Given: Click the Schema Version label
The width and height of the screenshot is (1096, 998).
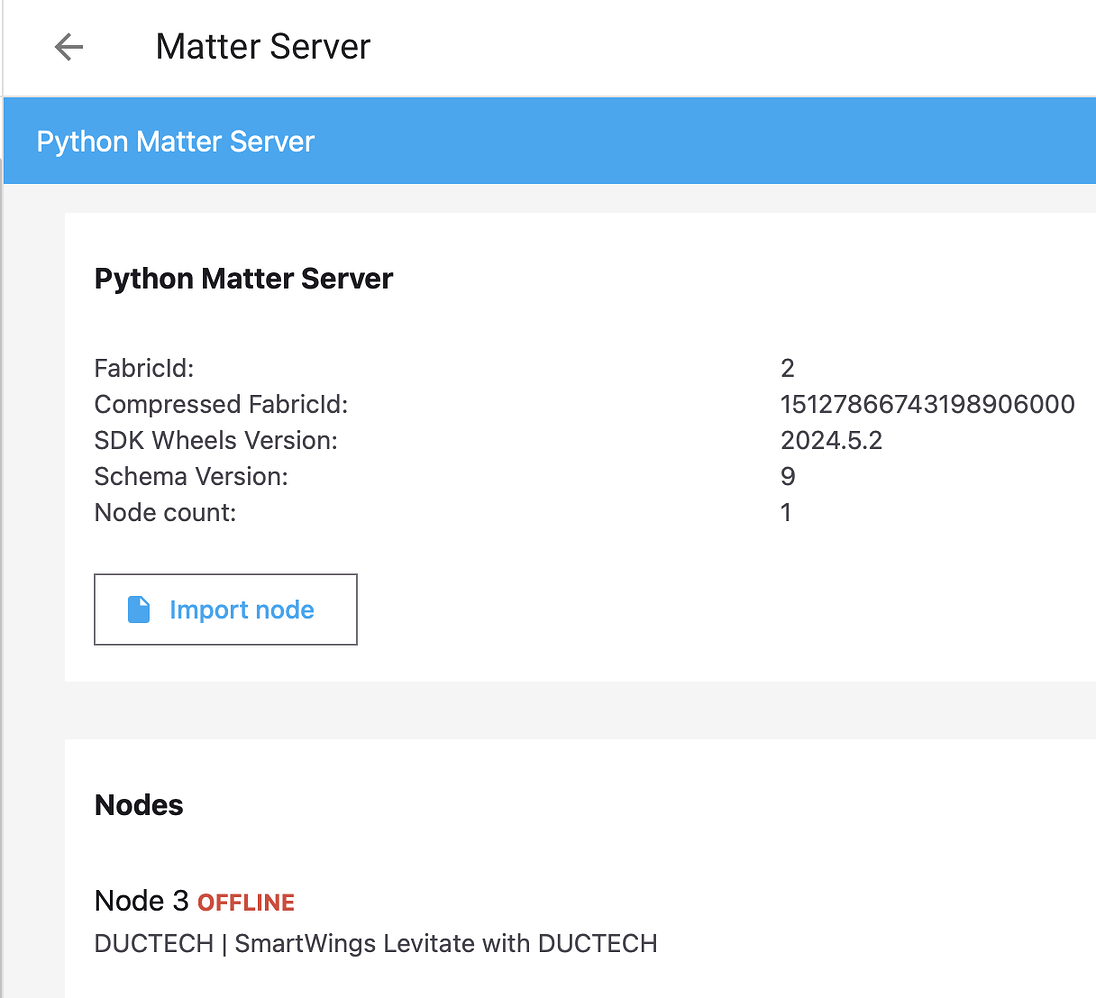Looking at the screenshot, I should [191, 476].
